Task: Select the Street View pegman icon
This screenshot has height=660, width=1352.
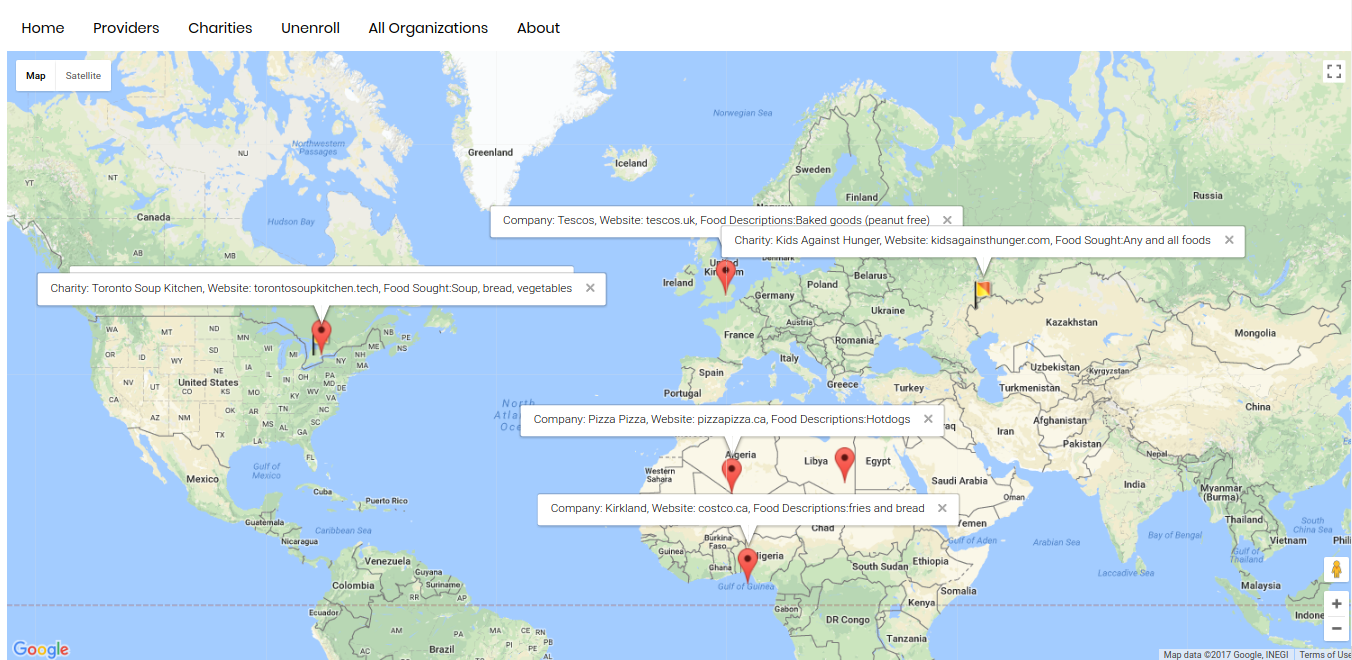Action: (1336, 570)
